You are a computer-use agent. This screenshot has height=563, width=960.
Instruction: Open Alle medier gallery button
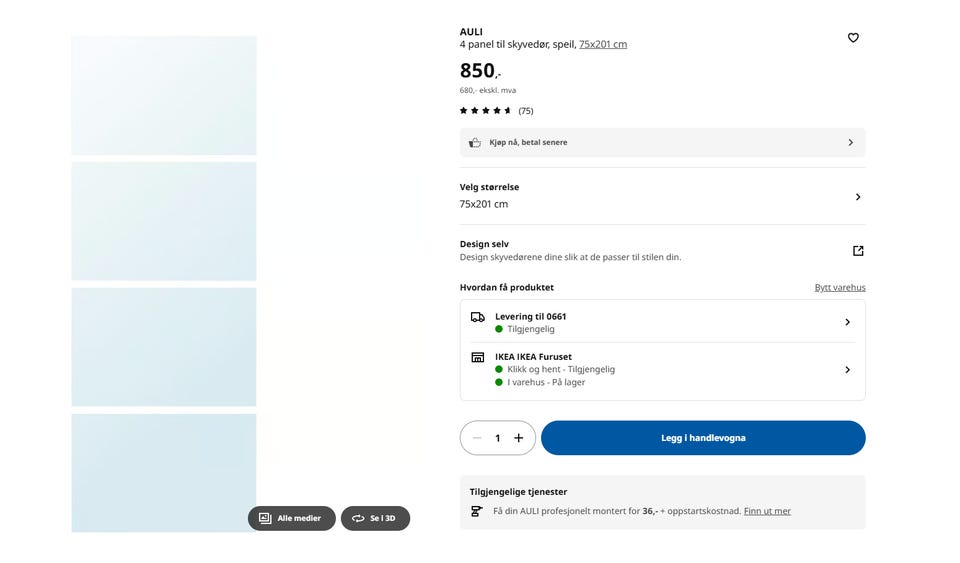click(x=291, y=518)
